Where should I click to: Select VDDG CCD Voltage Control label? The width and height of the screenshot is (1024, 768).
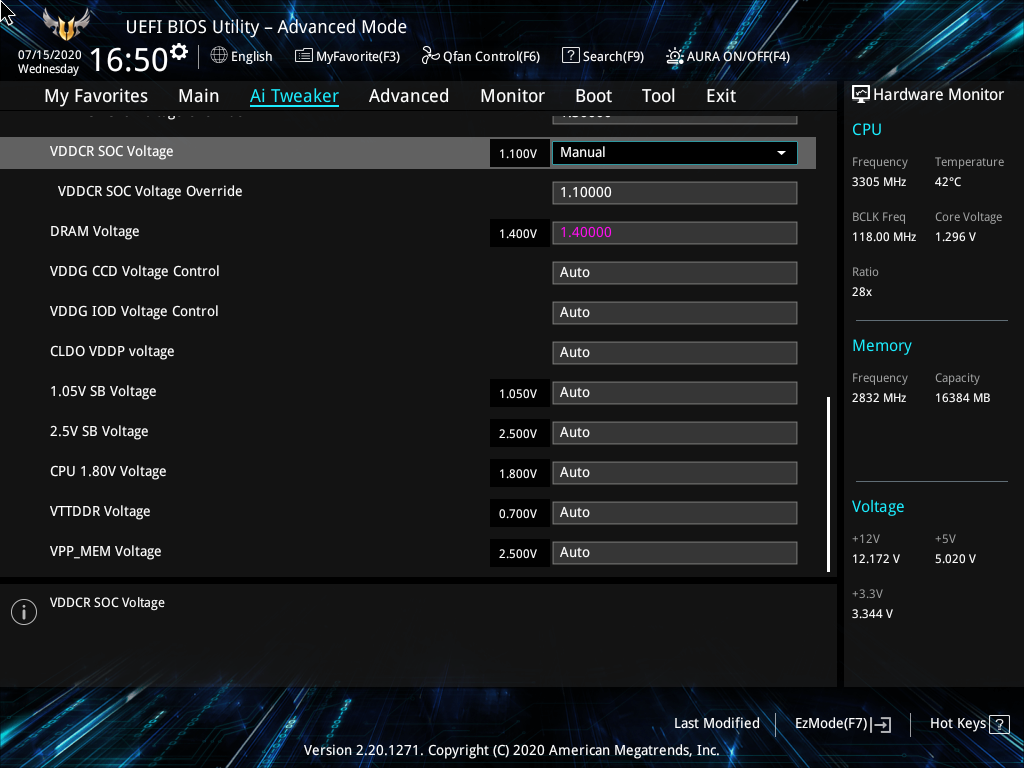point(135,272)
